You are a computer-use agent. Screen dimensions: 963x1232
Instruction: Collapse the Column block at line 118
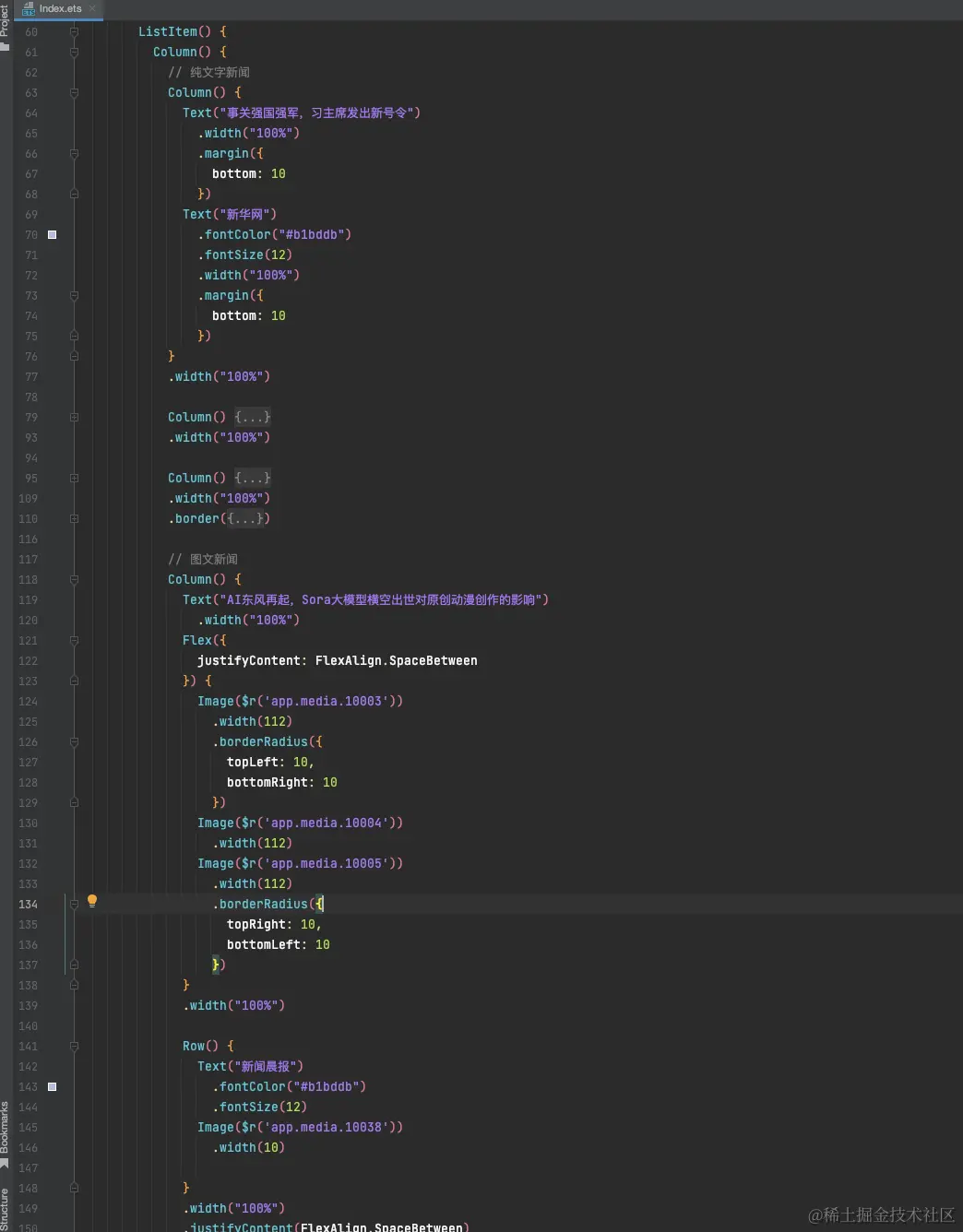coord(74,579)
